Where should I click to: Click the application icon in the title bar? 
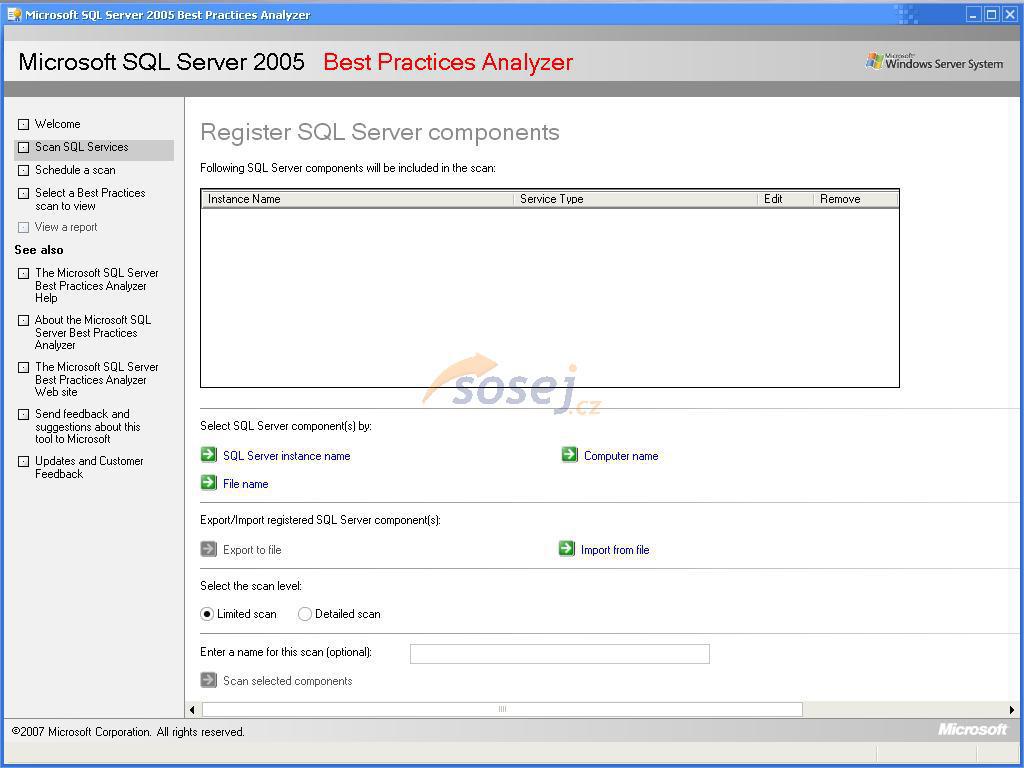[x=14, y=14]
